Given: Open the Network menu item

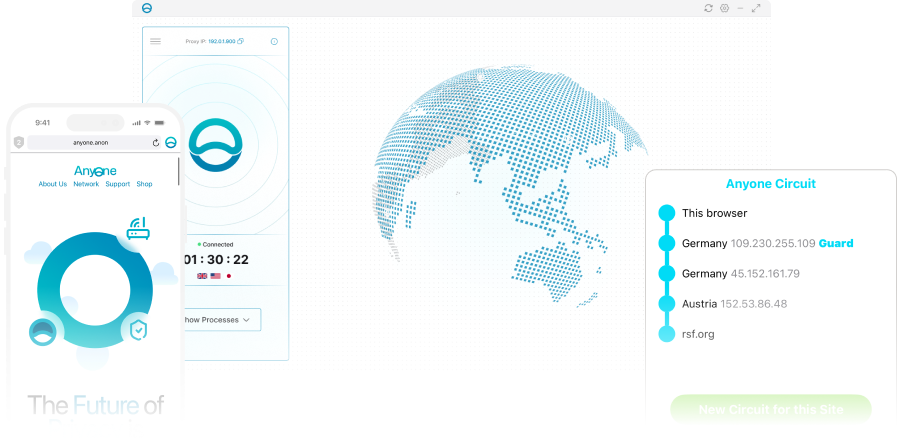Looking at the screenshot, I should click(x=86, y=184).
